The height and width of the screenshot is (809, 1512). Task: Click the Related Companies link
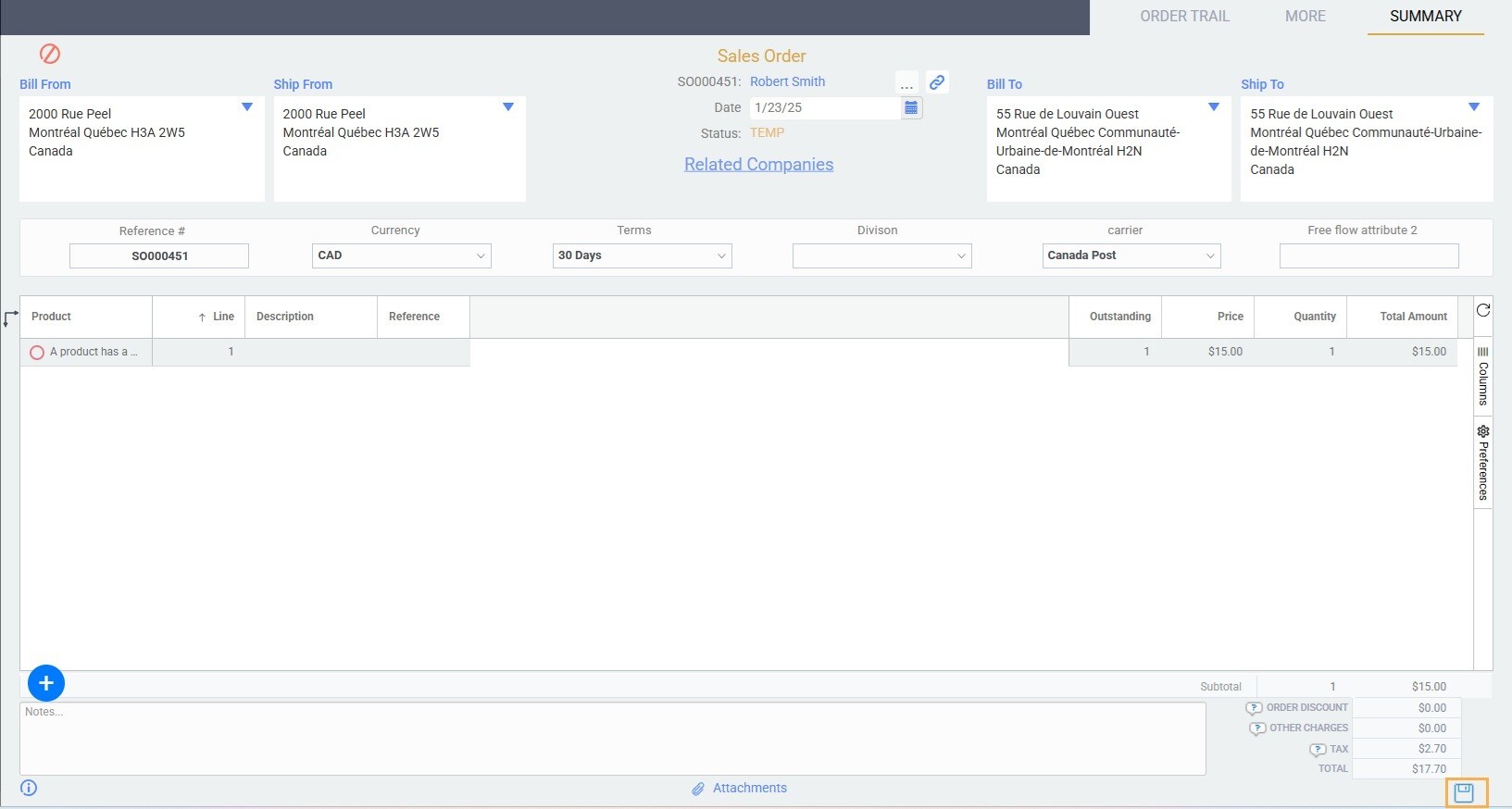click(x=758, y=165)
